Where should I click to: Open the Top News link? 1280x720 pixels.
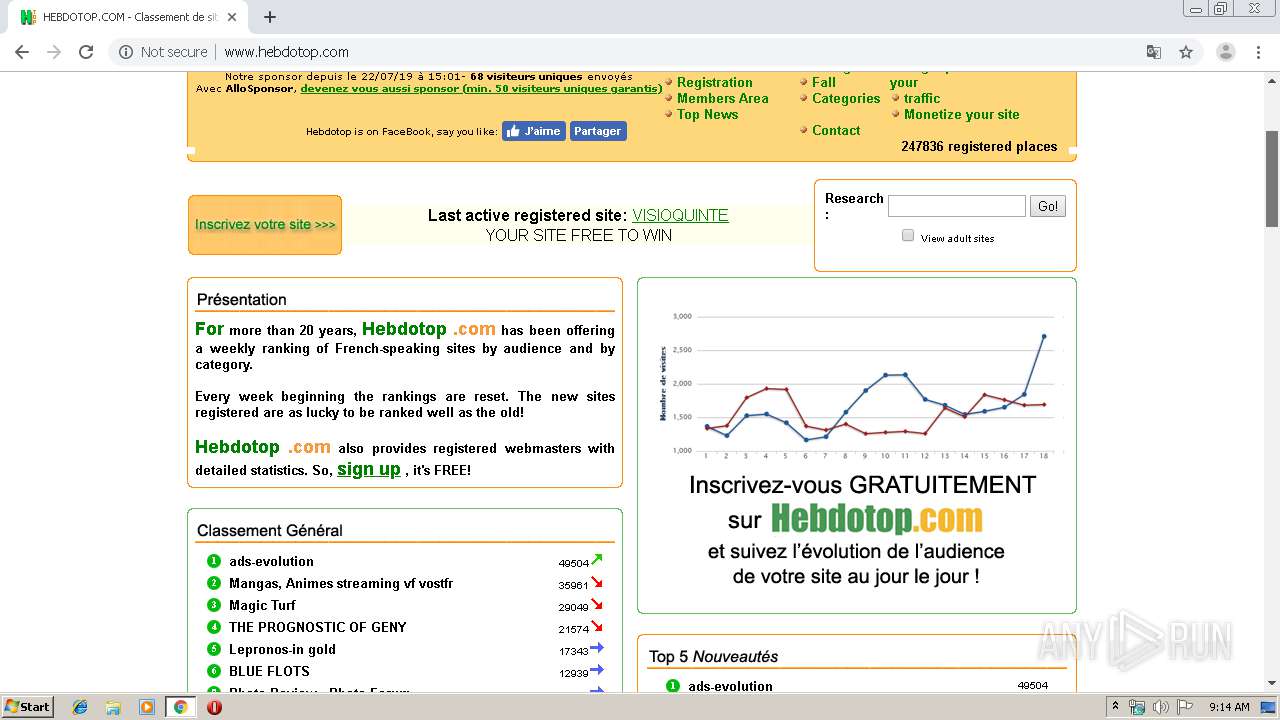point(708,115)
